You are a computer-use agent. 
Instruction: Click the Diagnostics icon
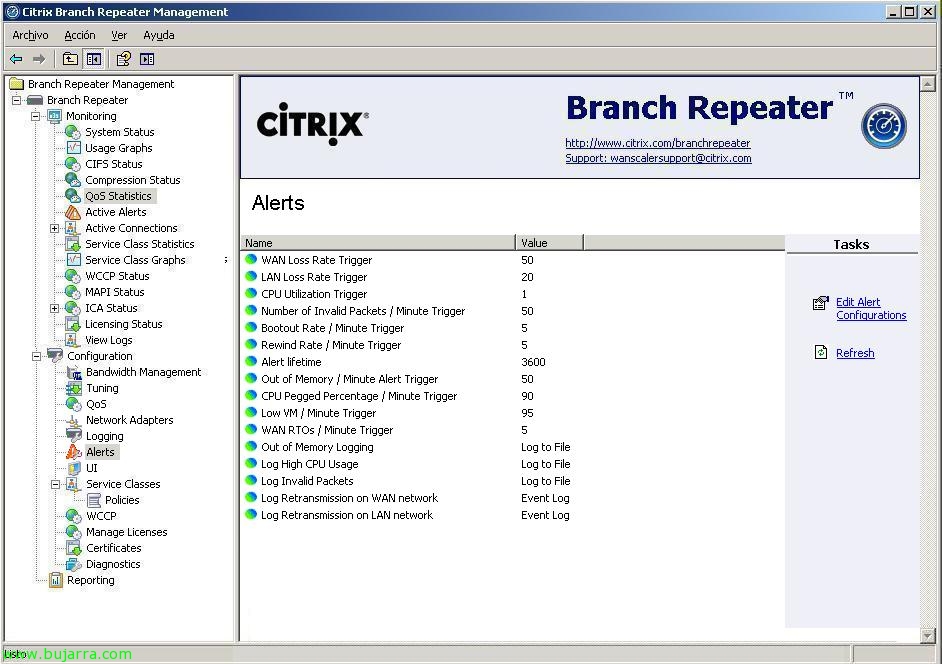(x=73, y=564)
